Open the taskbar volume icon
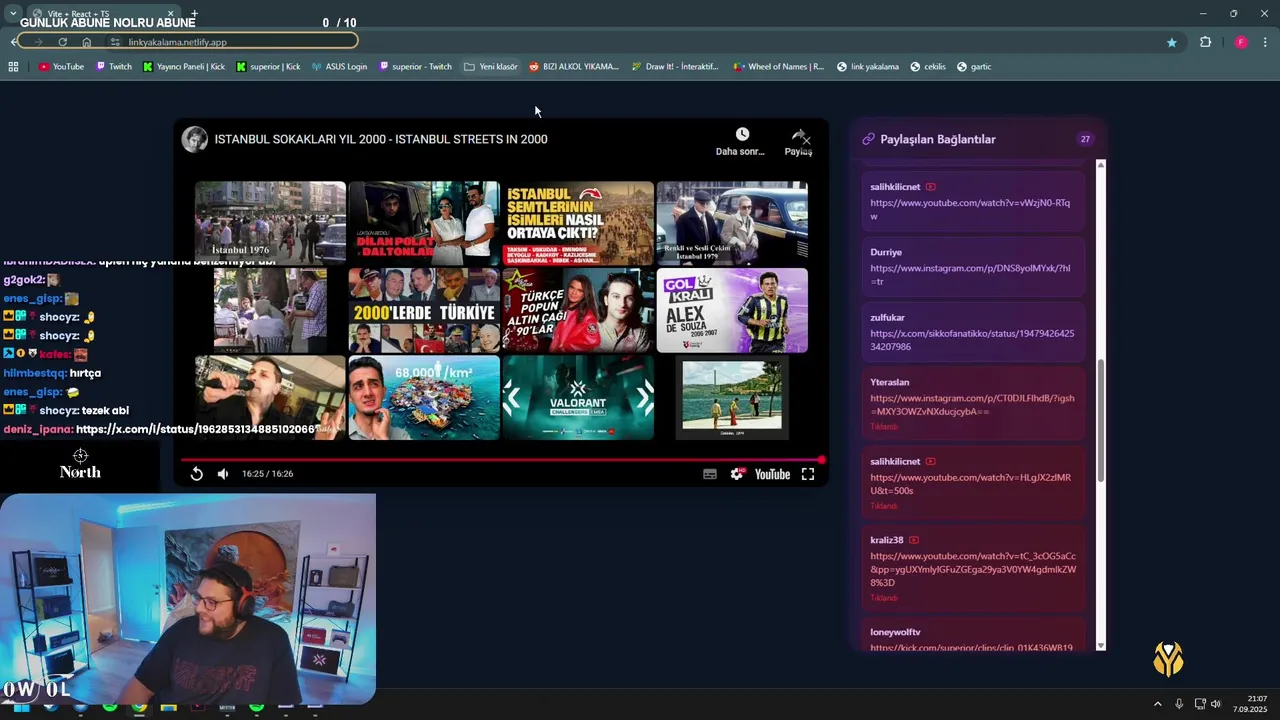 point(1216,704)
